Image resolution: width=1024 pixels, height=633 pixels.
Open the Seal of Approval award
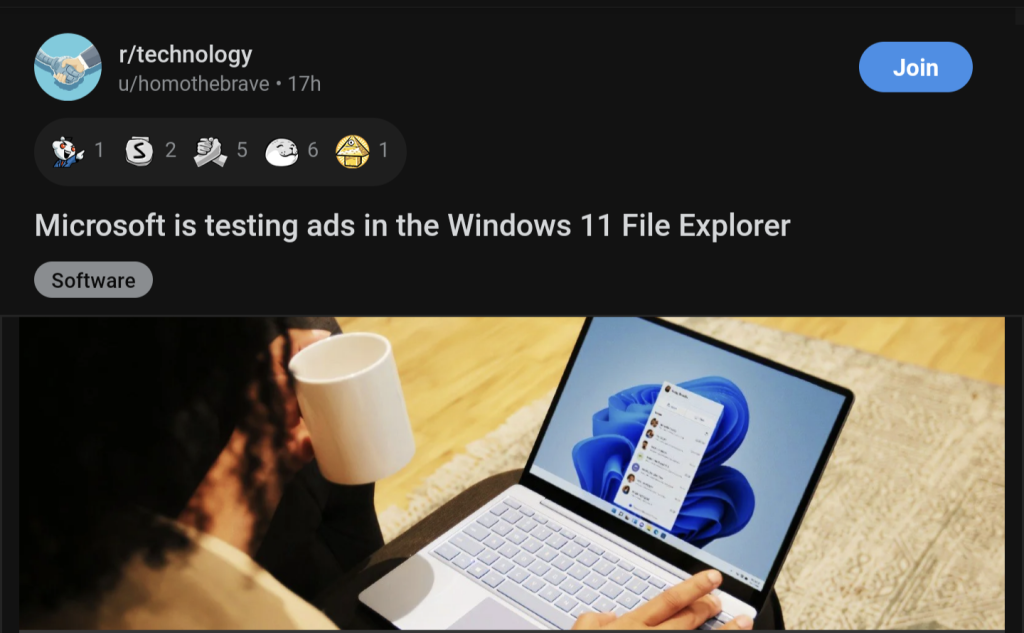[281, 152]
